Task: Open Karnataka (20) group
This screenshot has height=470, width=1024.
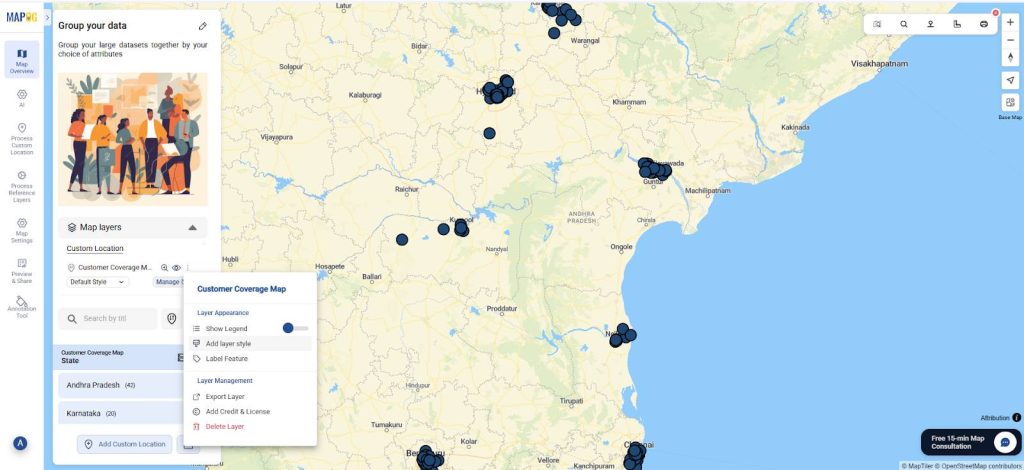Action: pos(121,413)
